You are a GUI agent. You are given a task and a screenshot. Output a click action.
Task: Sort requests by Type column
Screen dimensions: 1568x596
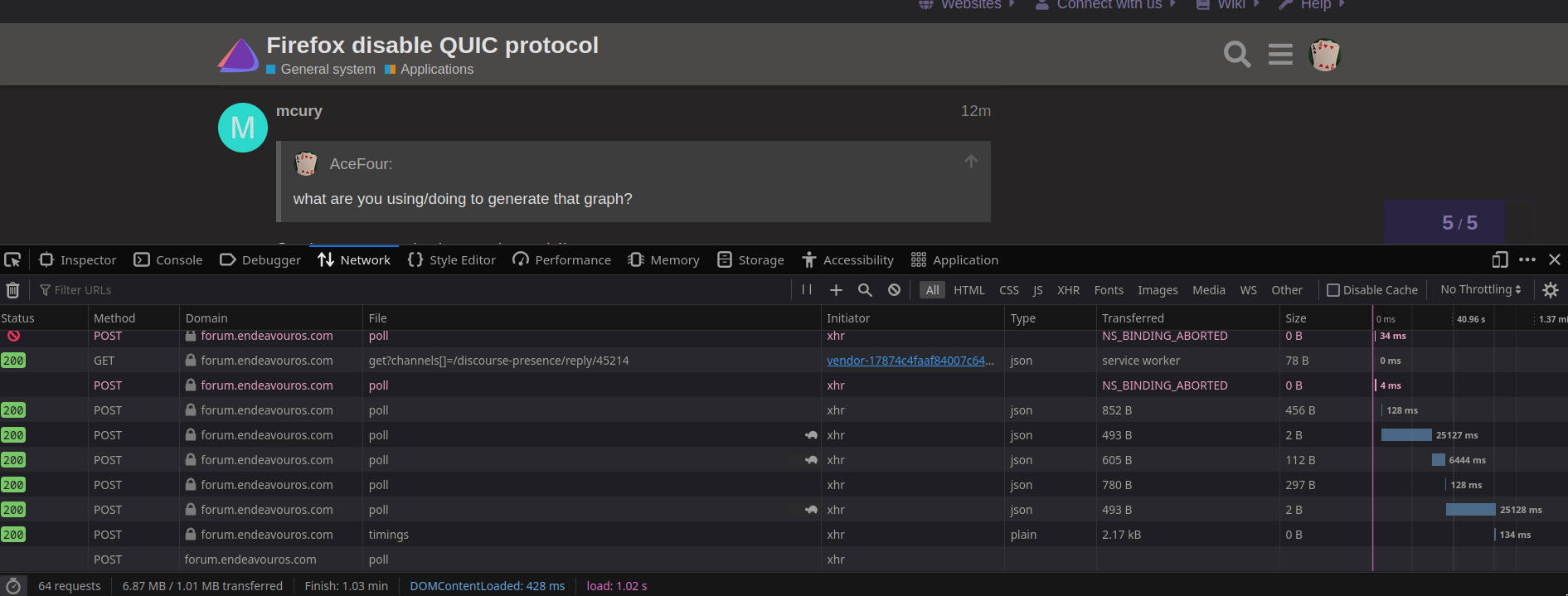[x=1050, y=318]
